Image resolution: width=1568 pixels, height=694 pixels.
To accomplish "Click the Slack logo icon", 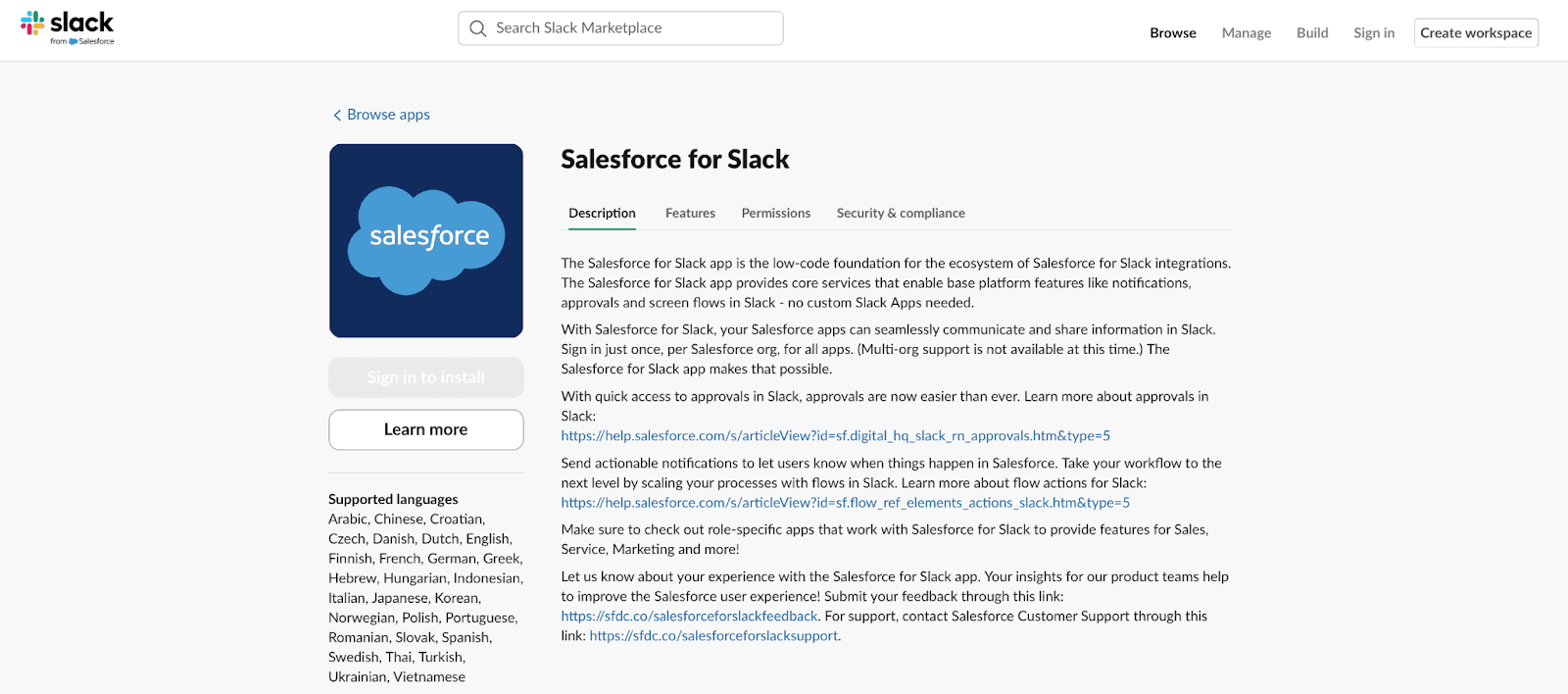I will coord(32,23).
